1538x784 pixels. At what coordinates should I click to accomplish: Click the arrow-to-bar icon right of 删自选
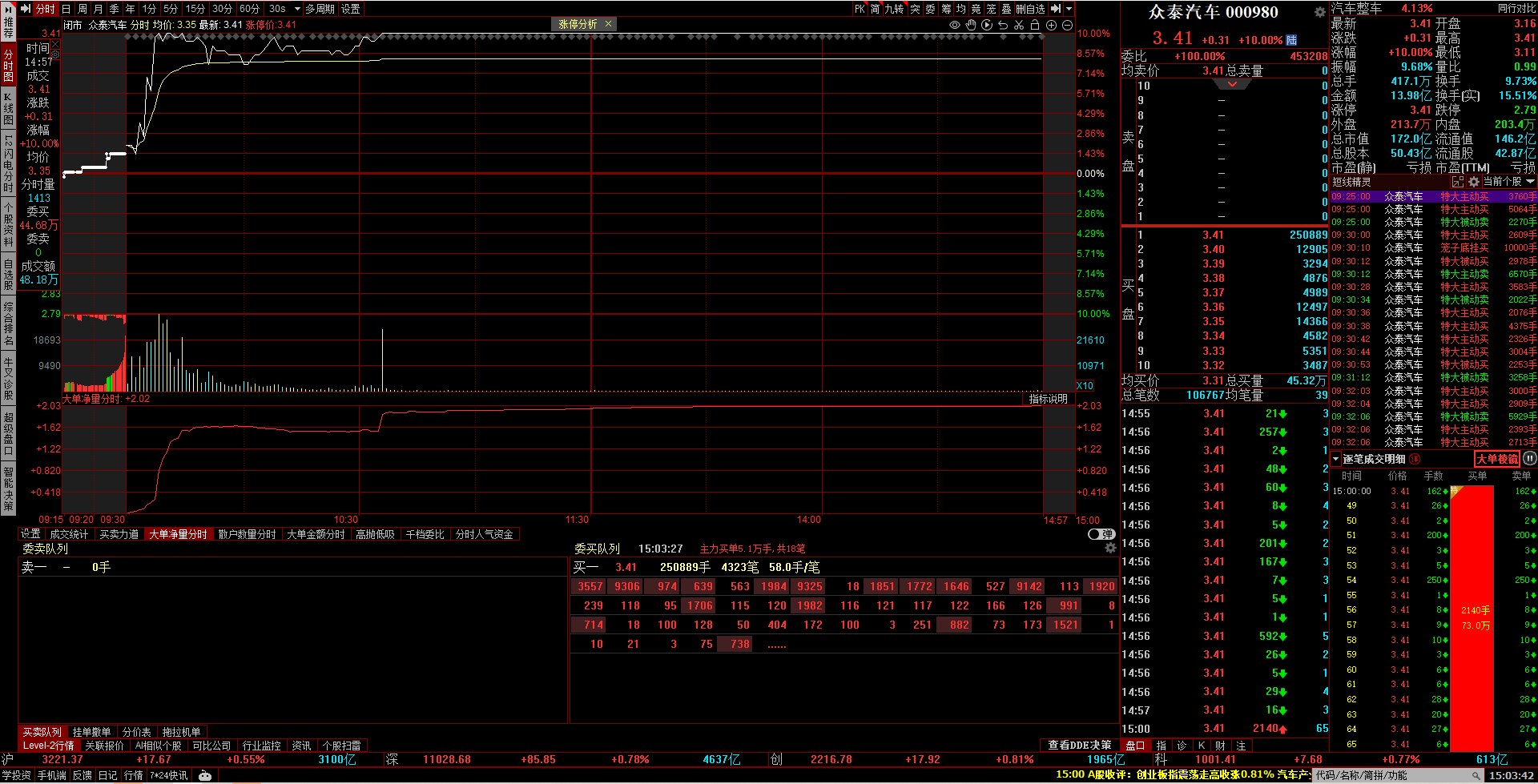click(x=1056, y=9)
